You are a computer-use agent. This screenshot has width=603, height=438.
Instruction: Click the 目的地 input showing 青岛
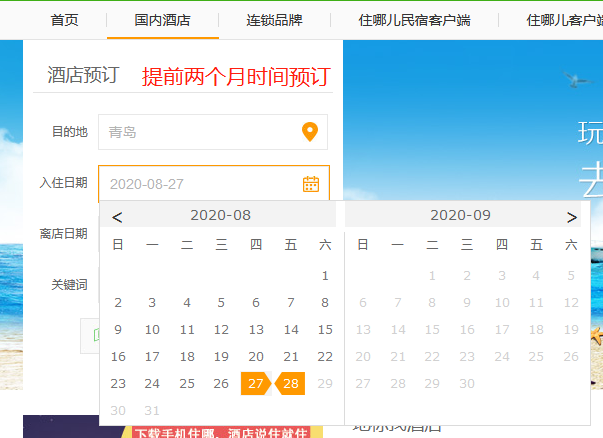click(x=200, y=132)
